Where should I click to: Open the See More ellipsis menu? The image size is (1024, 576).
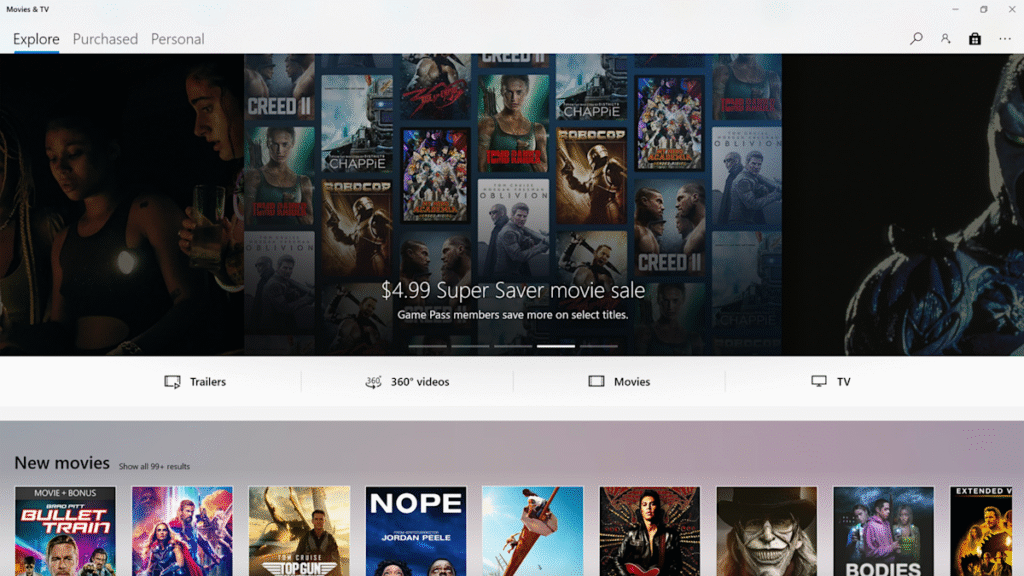(x=1005, y=38)
